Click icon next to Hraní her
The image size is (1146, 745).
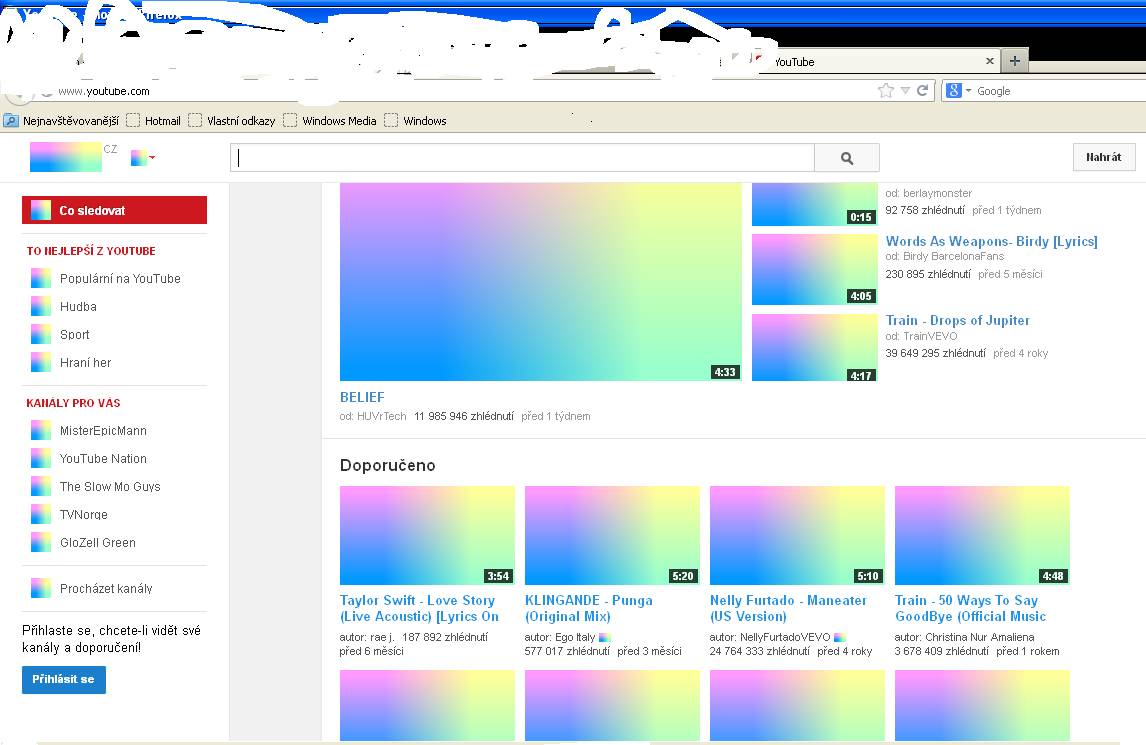pyautogui.click(x=41, y=362)
